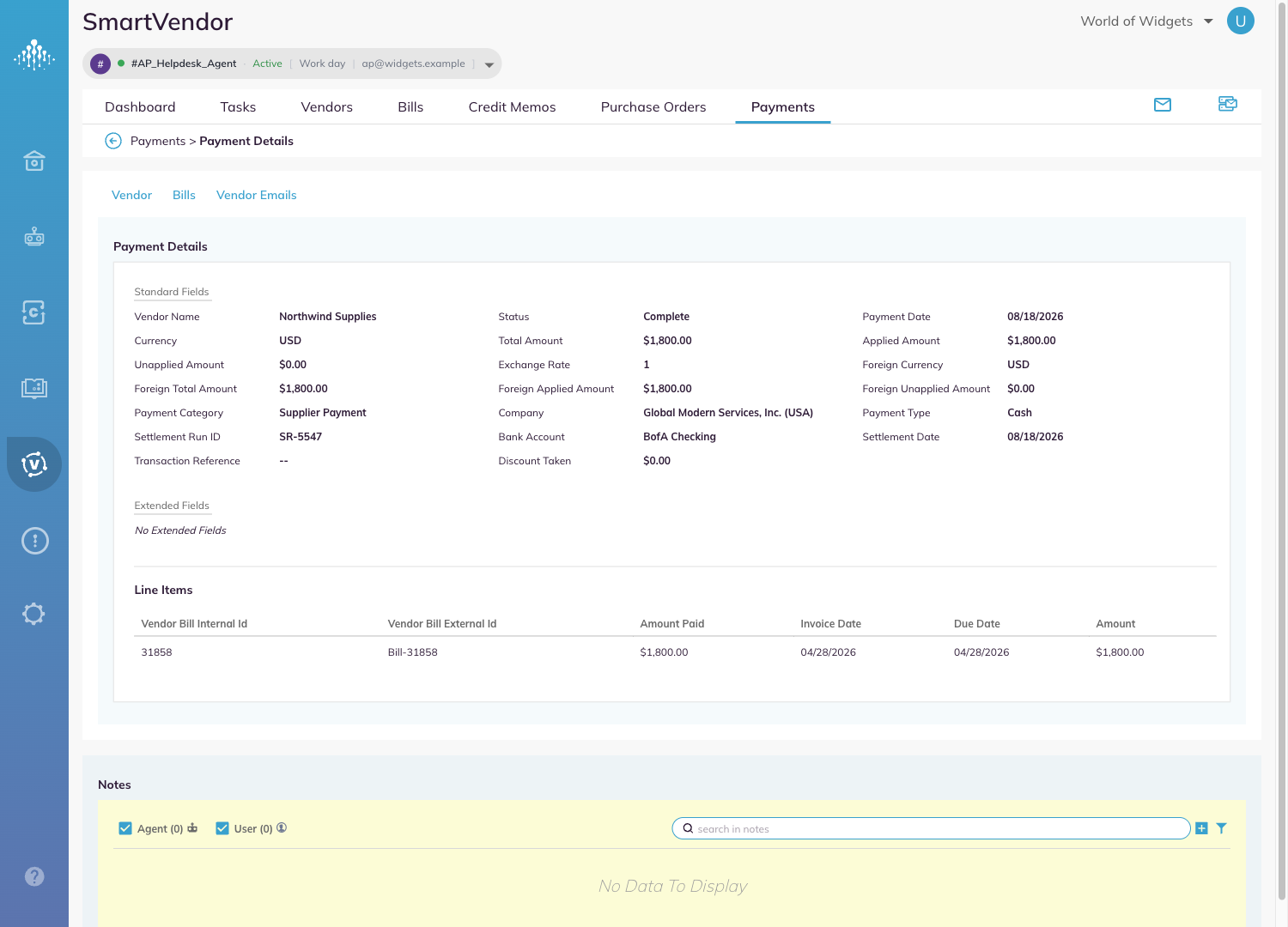Click the Work day label
The width and height of the screenshot is (1288, 927).
pos(322,64)
